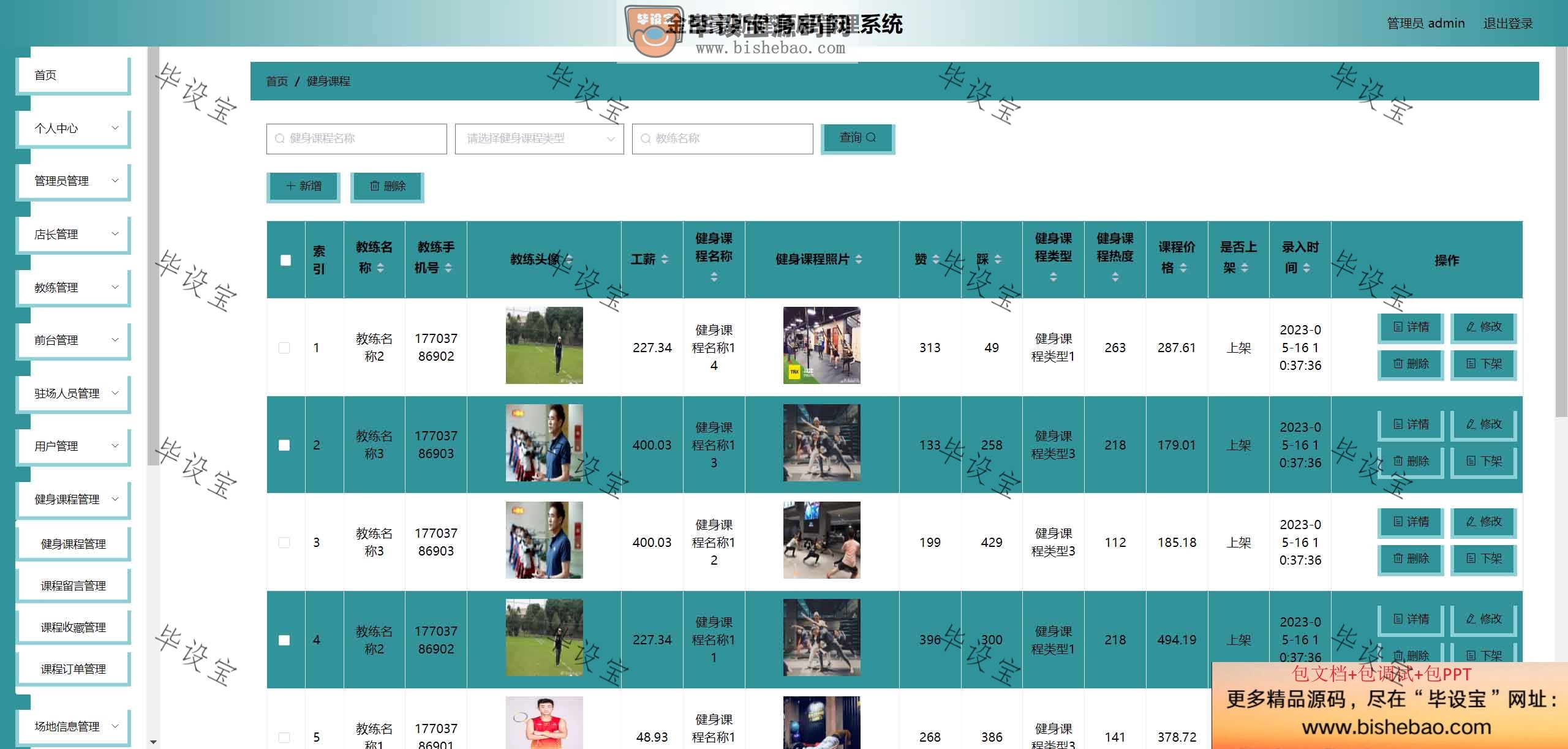Viewport: 1568px width, 749px height.
Task: Sort by 课程价格 column arrows
Action: [x=1183, y=268]
